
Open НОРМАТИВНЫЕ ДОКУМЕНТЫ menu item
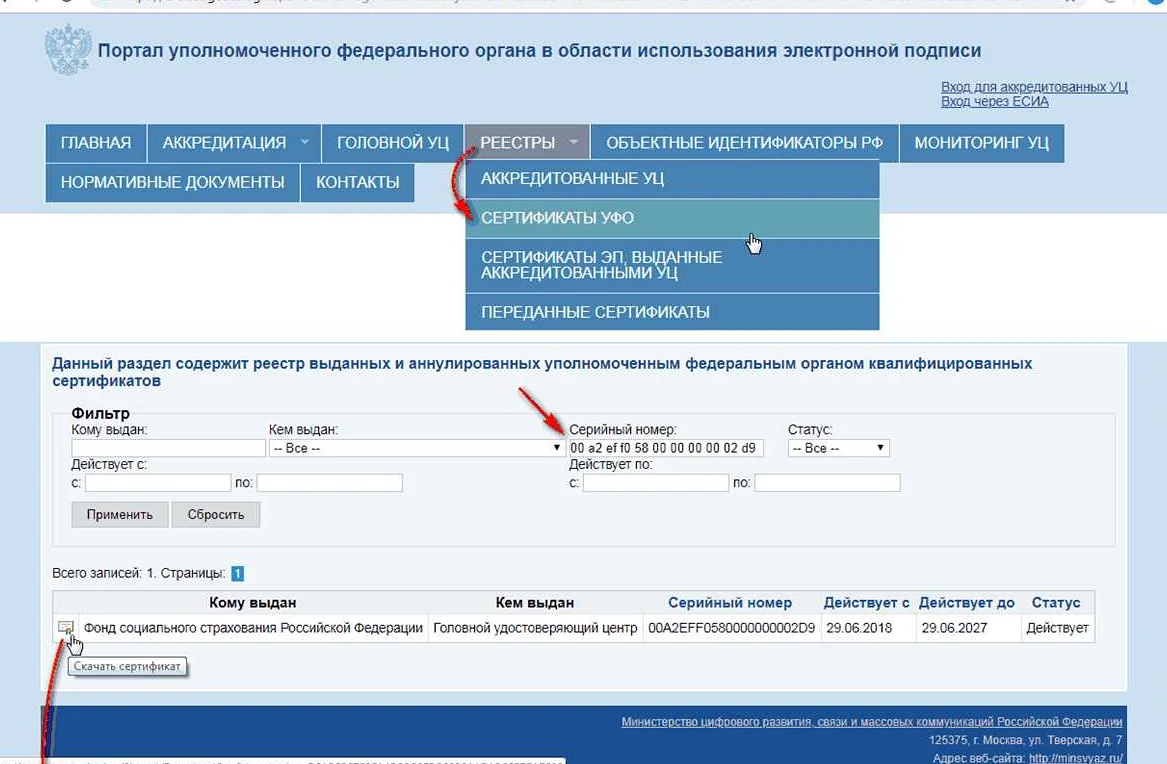[x=173, y=182]
